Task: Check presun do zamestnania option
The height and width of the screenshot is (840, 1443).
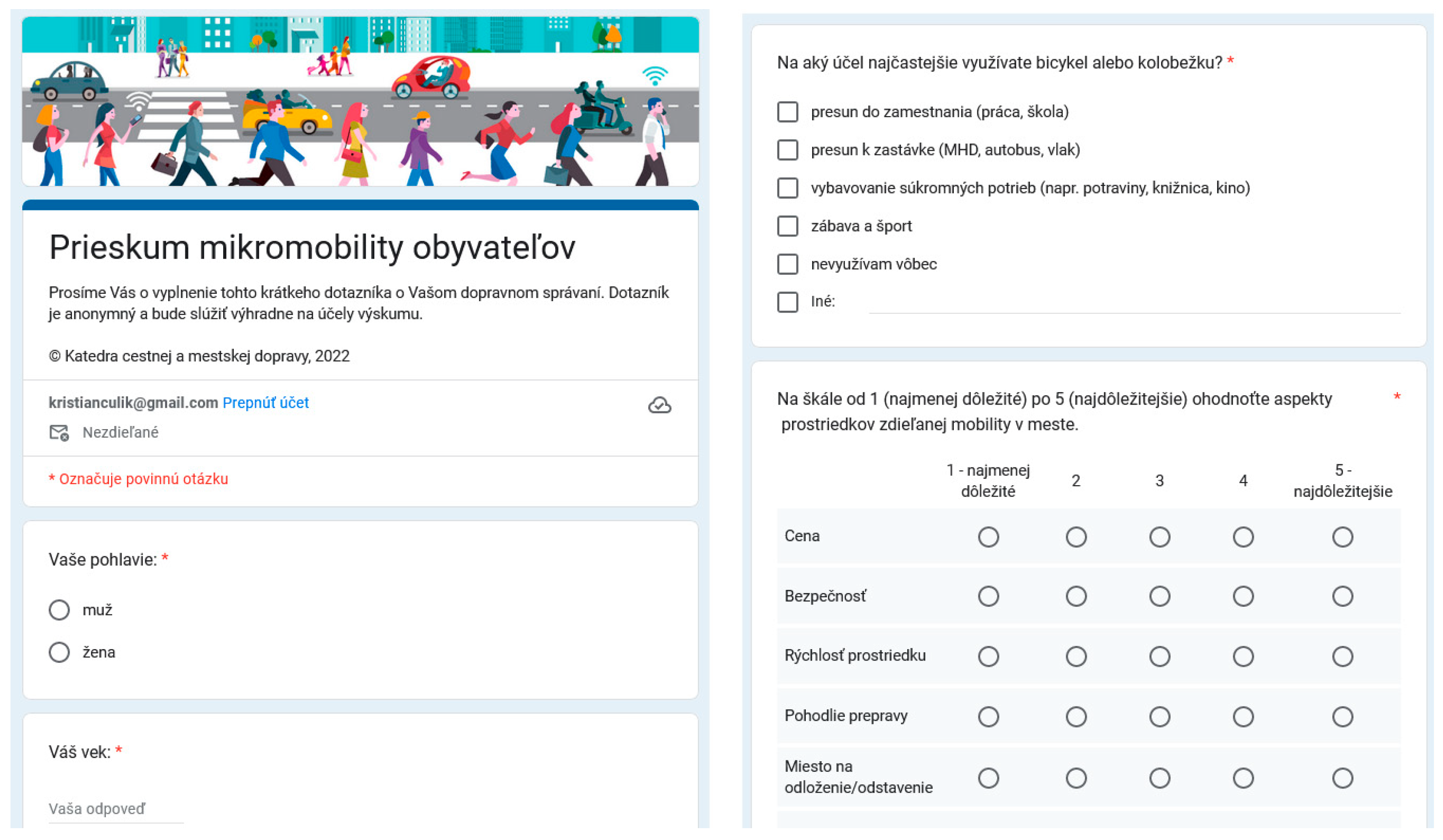Action: (x=788, y=112)
